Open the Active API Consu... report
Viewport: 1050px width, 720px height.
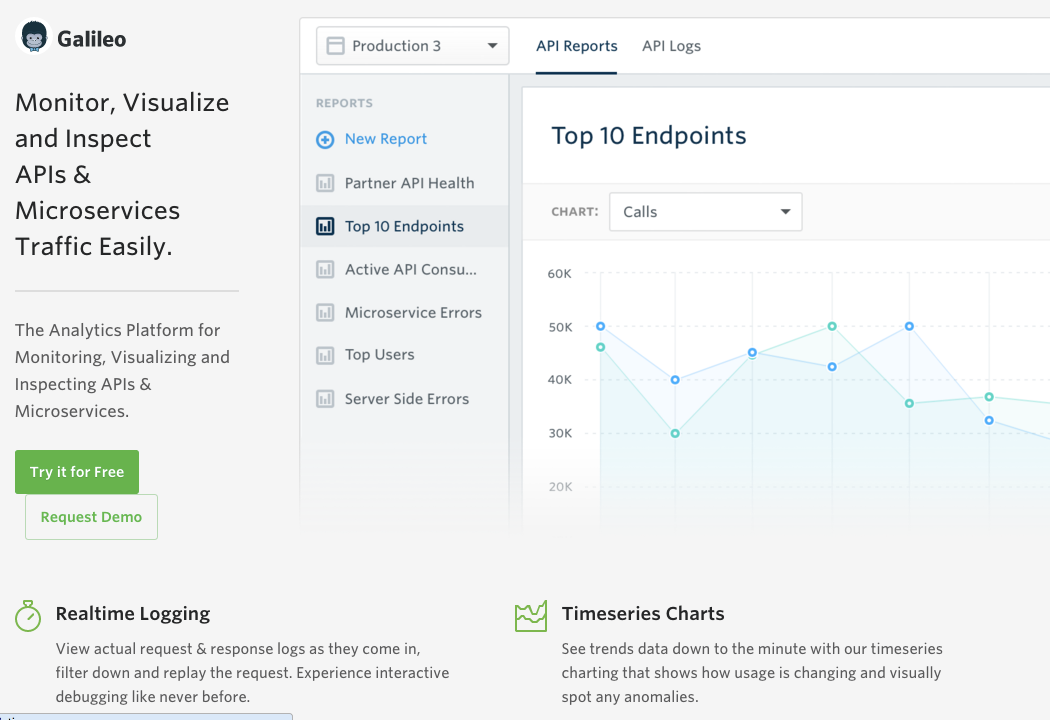(404, 269)
